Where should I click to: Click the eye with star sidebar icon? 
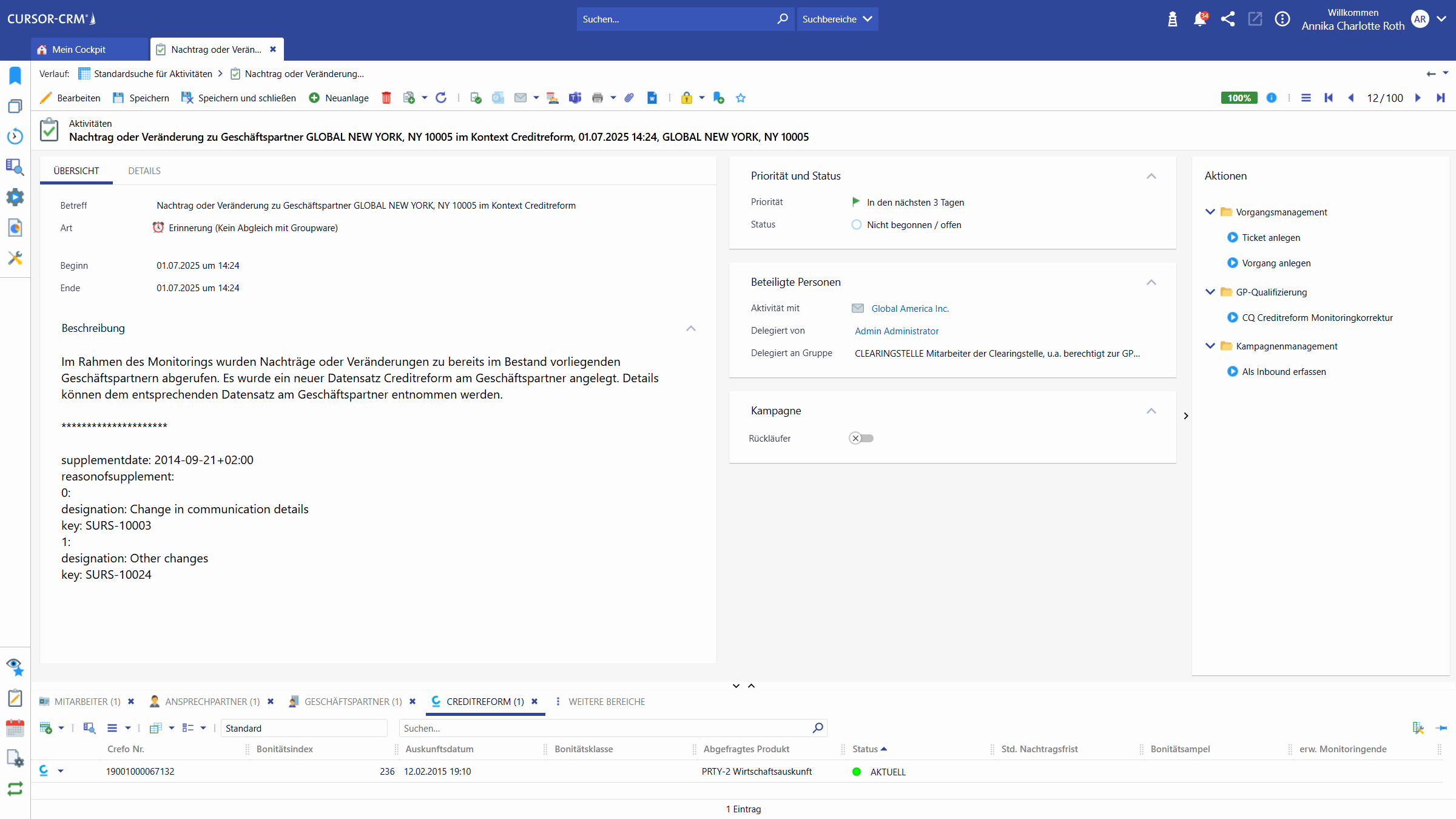tap(15, 667)
